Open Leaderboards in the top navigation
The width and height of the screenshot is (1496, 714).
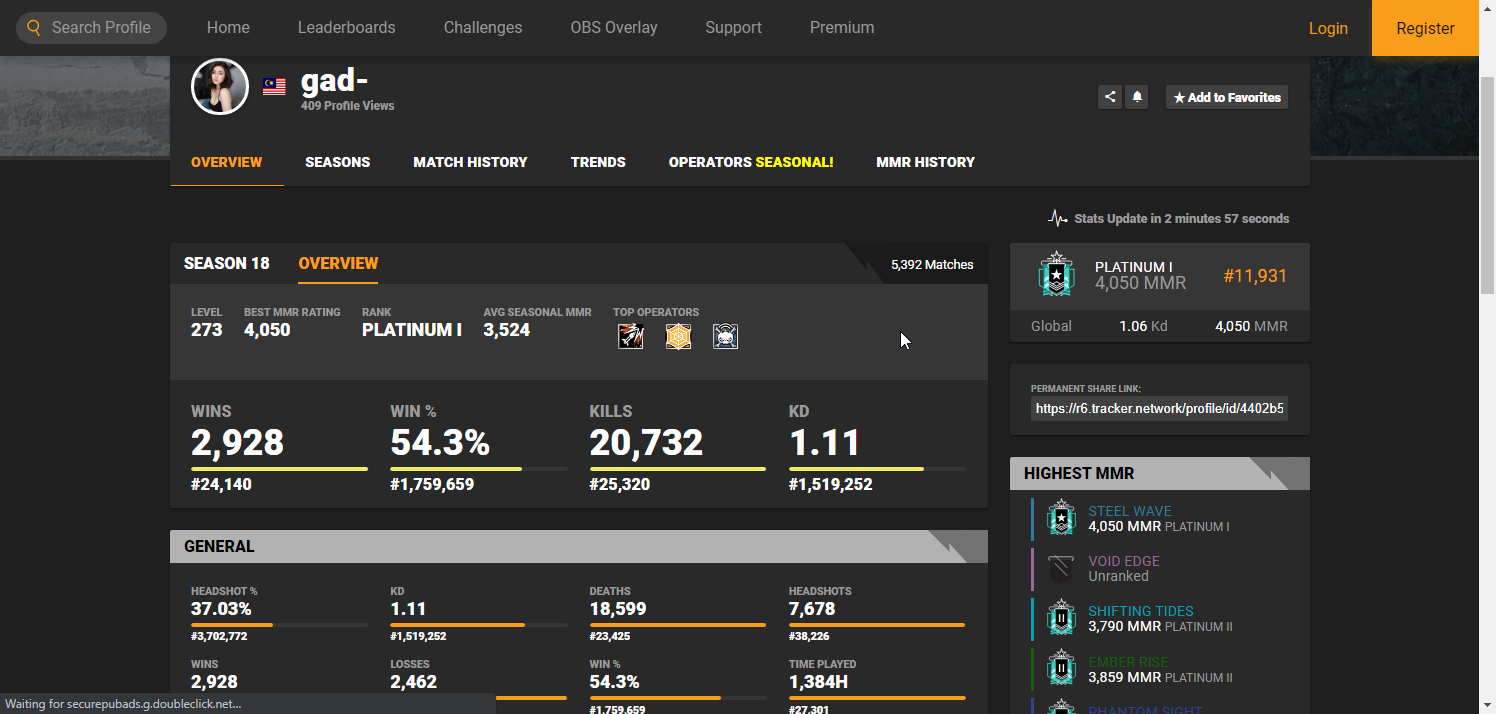click(x=347, y=28)
